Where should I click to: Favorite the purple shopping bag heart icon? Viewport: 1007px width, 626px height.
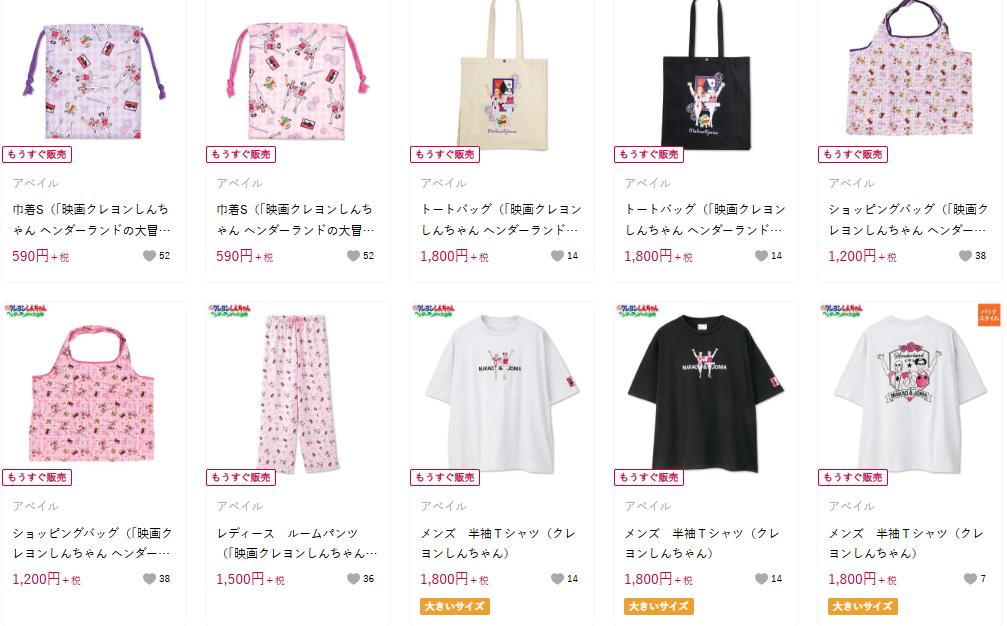965,256
